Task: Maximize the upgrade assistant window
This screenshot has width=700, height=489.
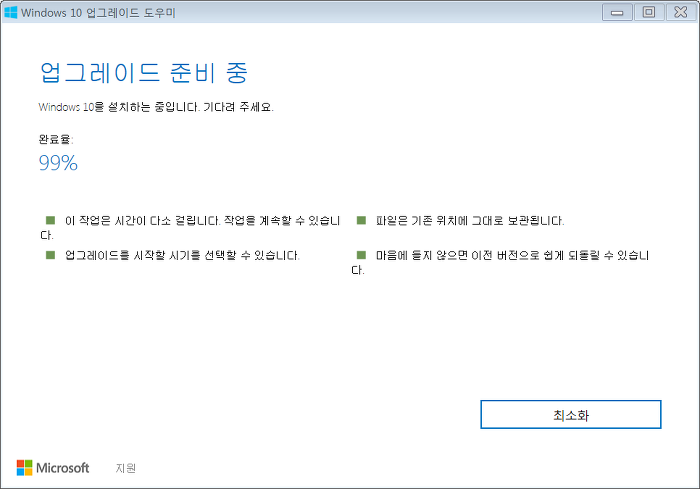Action: click(x=649, y=13)
